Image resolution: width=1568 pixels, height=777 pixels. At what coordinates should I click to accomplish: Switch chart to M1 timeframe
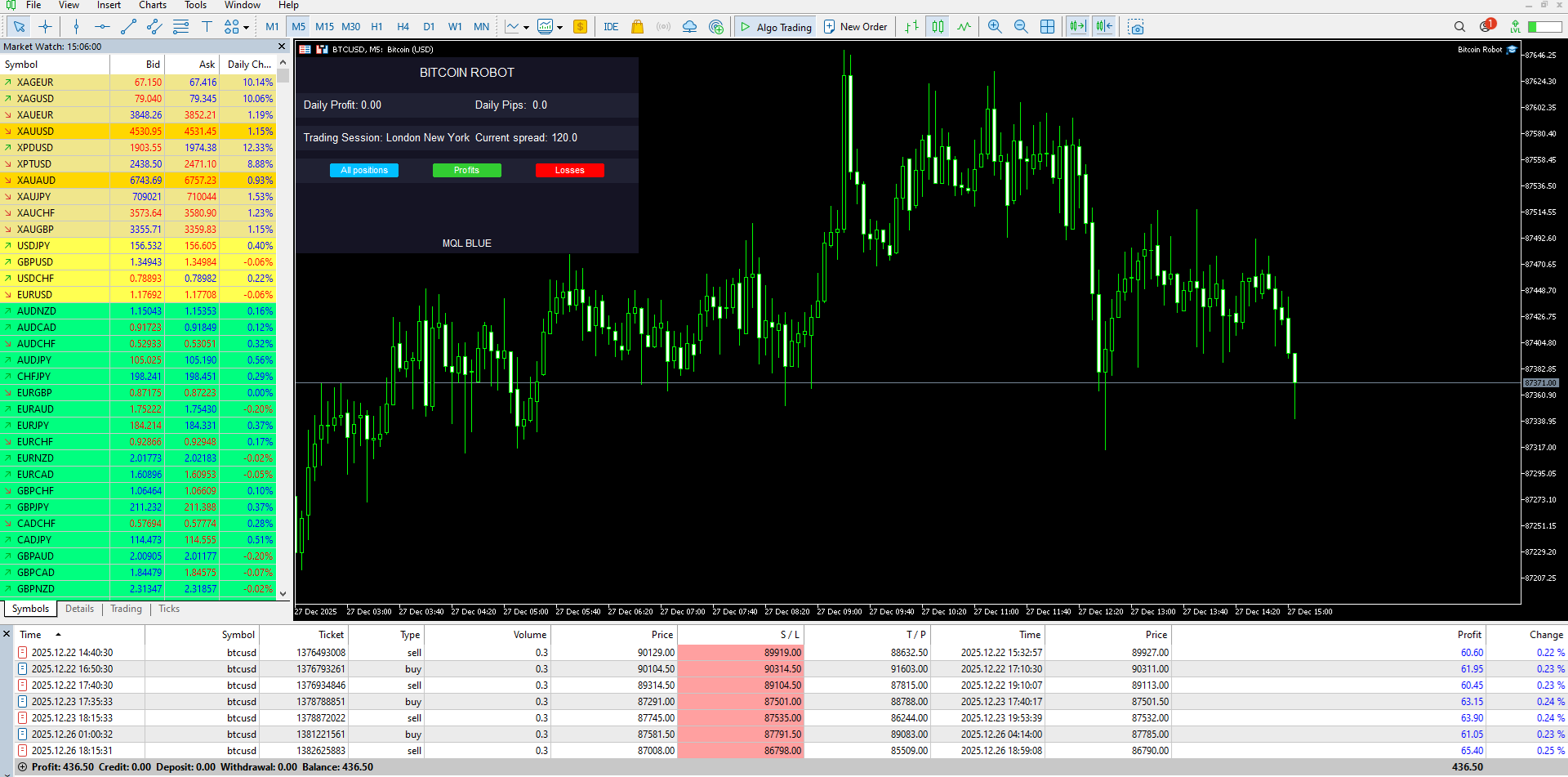272,27
